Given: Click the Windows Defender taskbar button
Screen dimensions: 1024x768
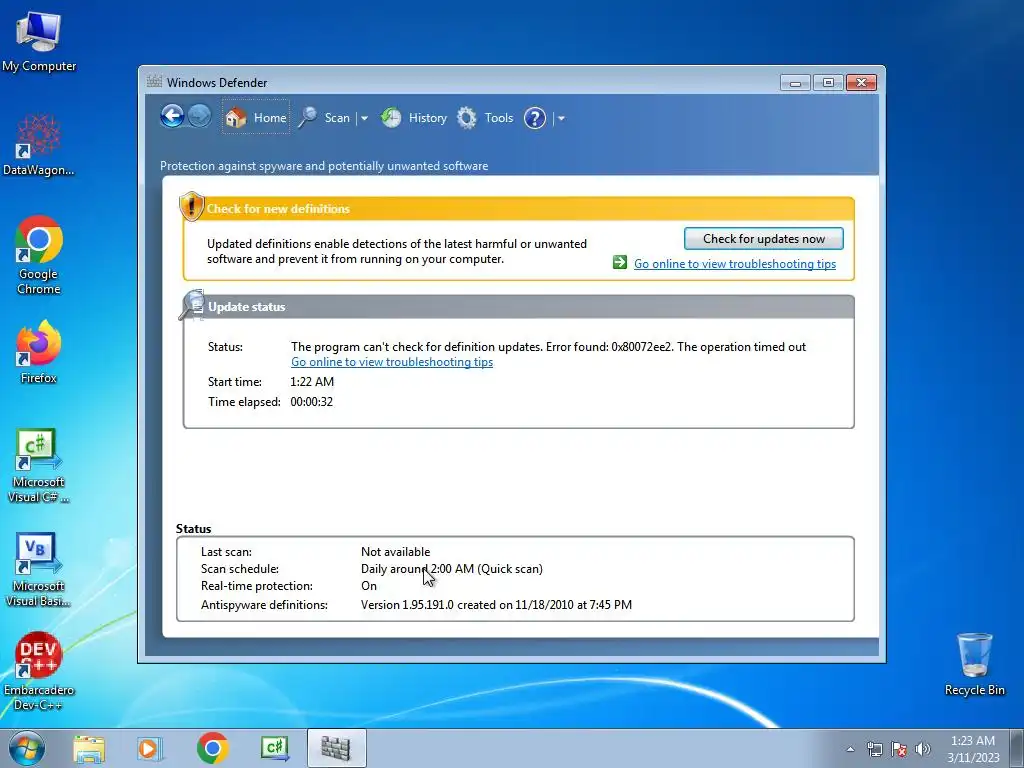Looking at the screenshot, I should click(x=336, y=748).
